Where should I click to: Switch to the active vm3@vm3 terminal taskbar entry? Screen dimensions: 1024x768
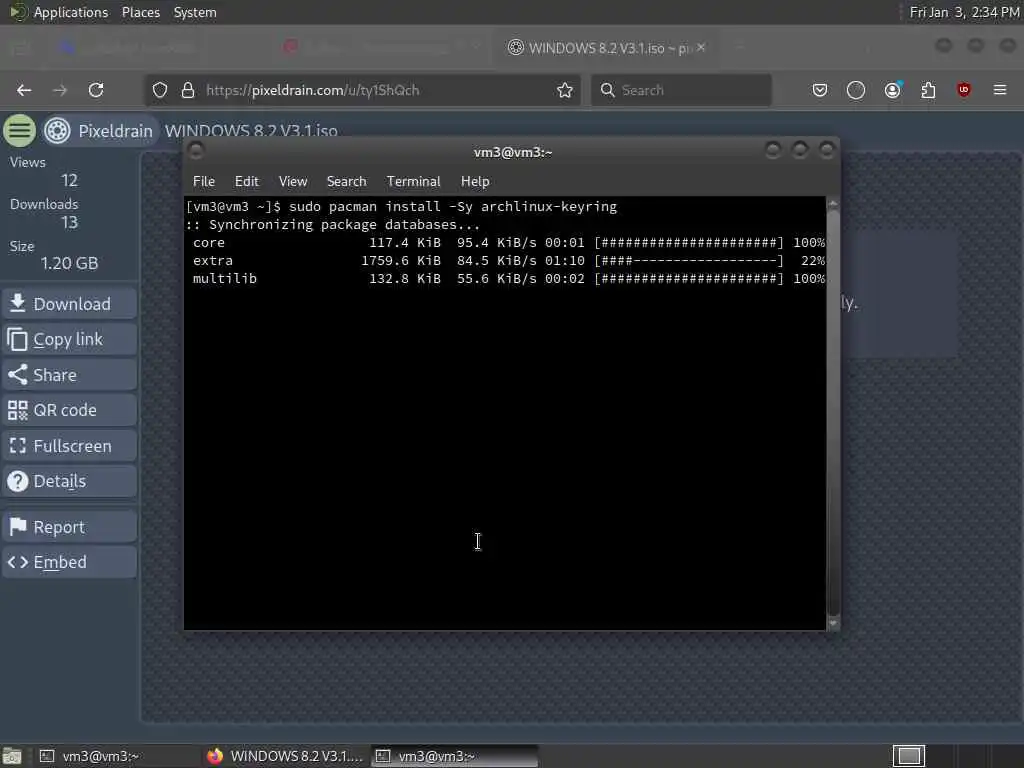click(455, 756)
